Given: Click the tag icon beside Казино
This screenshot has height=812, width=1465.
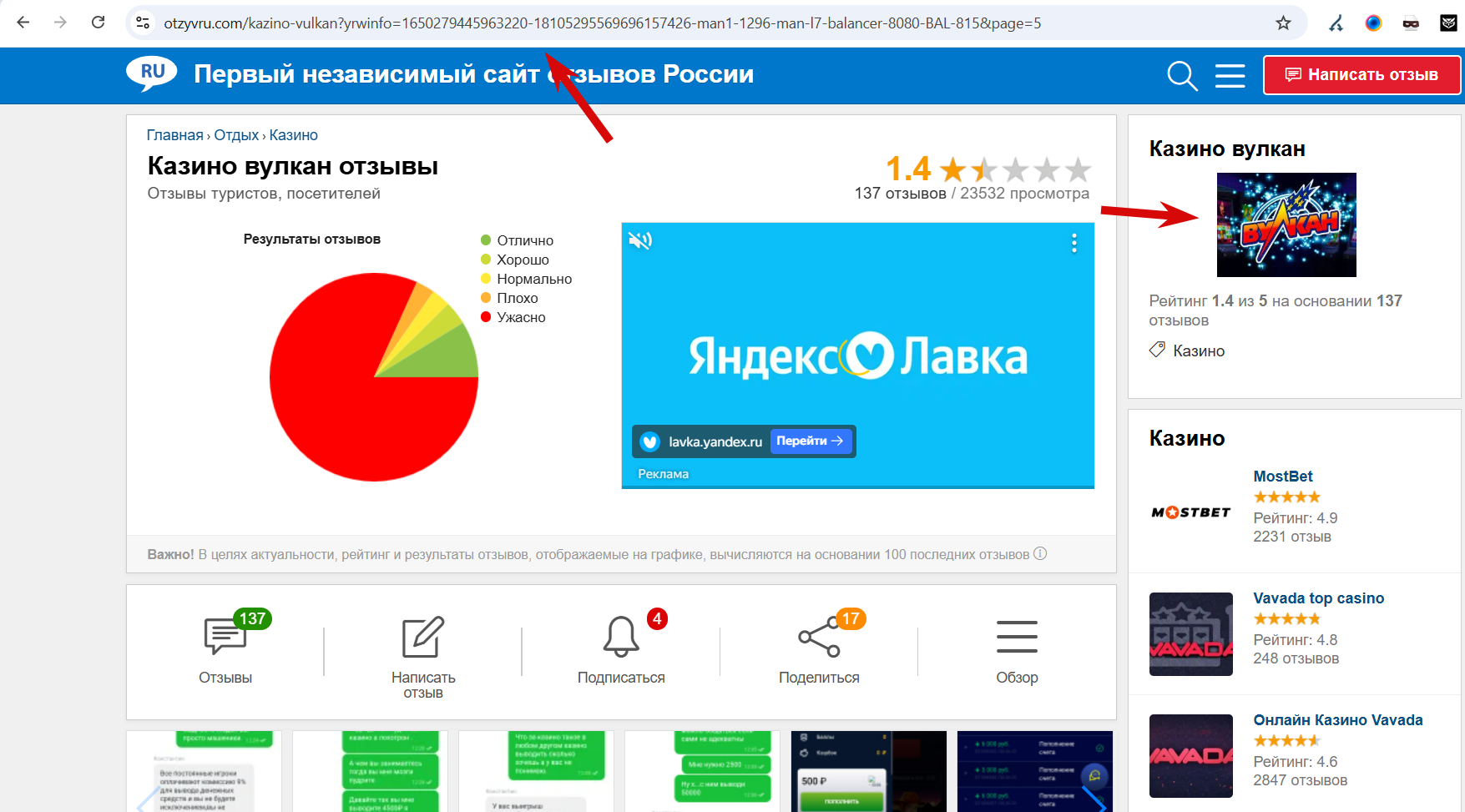Looking at the screenshot, I should (1157, 350).
